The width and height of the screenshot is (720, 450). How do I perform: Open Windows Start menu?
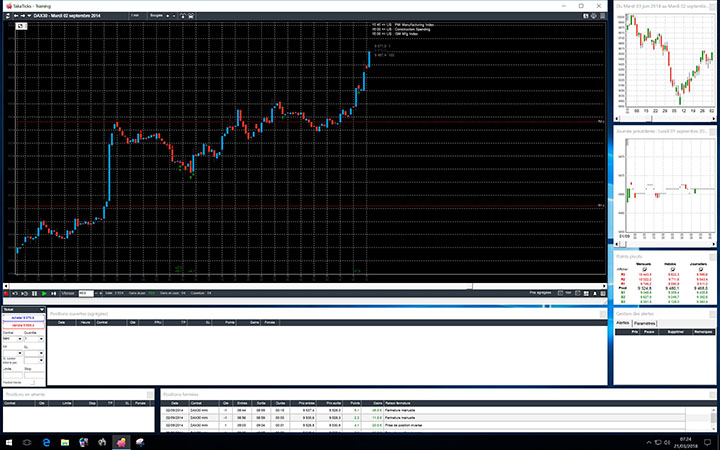point(9,442)
